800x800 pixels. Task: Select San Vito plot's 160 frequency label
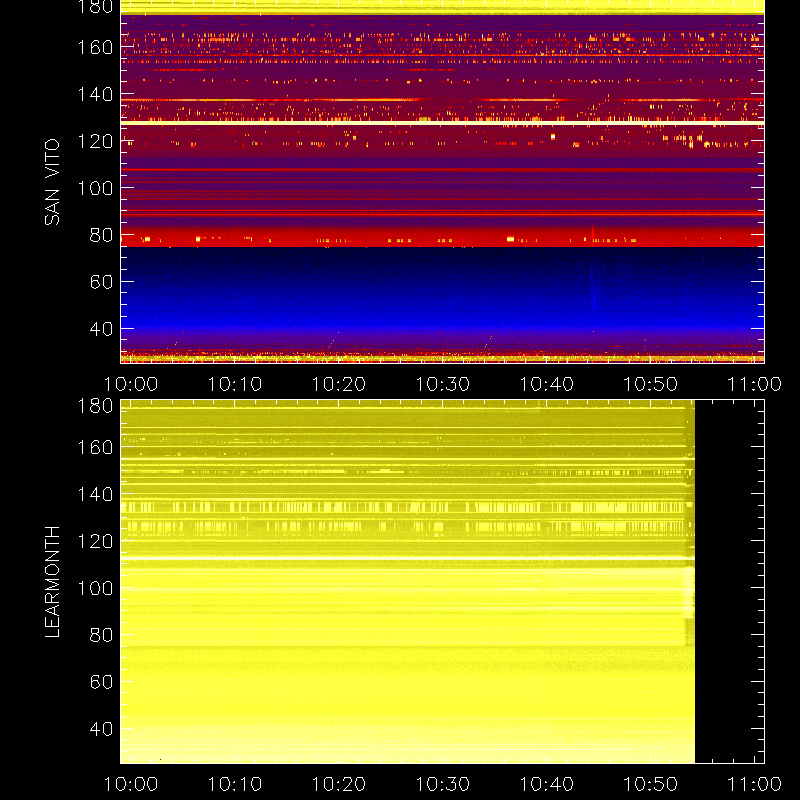coord(95,47)
